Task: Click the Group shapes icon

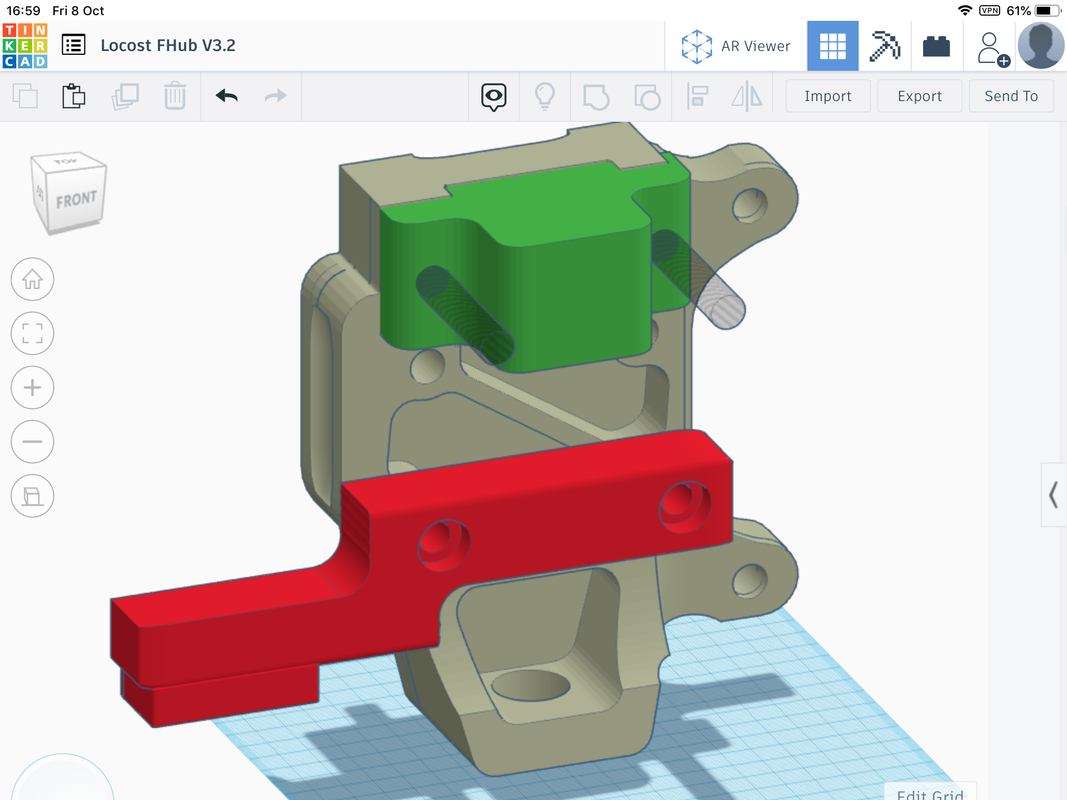Action: 596,97
